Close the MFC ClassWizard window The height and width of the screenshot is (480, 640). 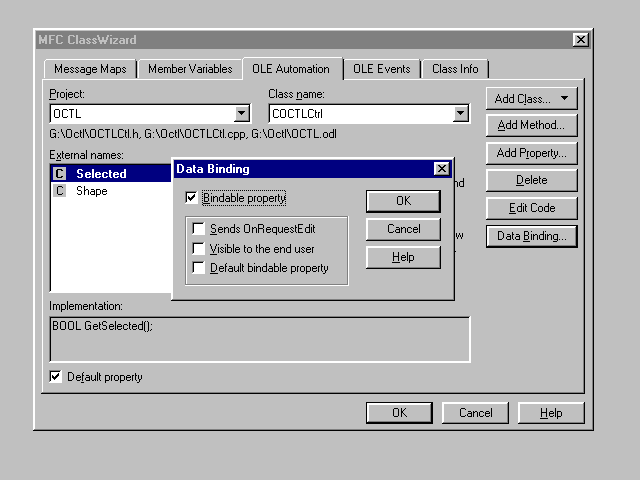point(580,40)
